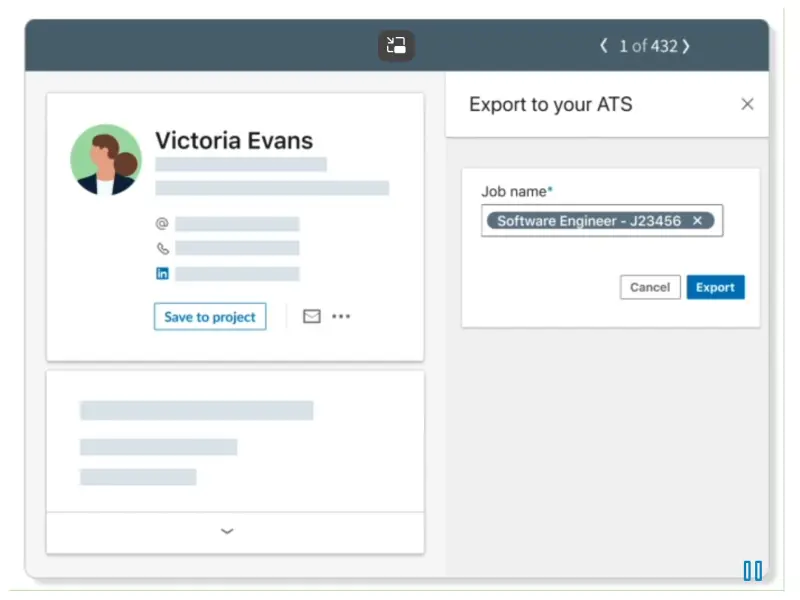Screen dimensions: 800x600
Task: Open Victoria Evans' profile photo
Action: [x=106, y=160]
